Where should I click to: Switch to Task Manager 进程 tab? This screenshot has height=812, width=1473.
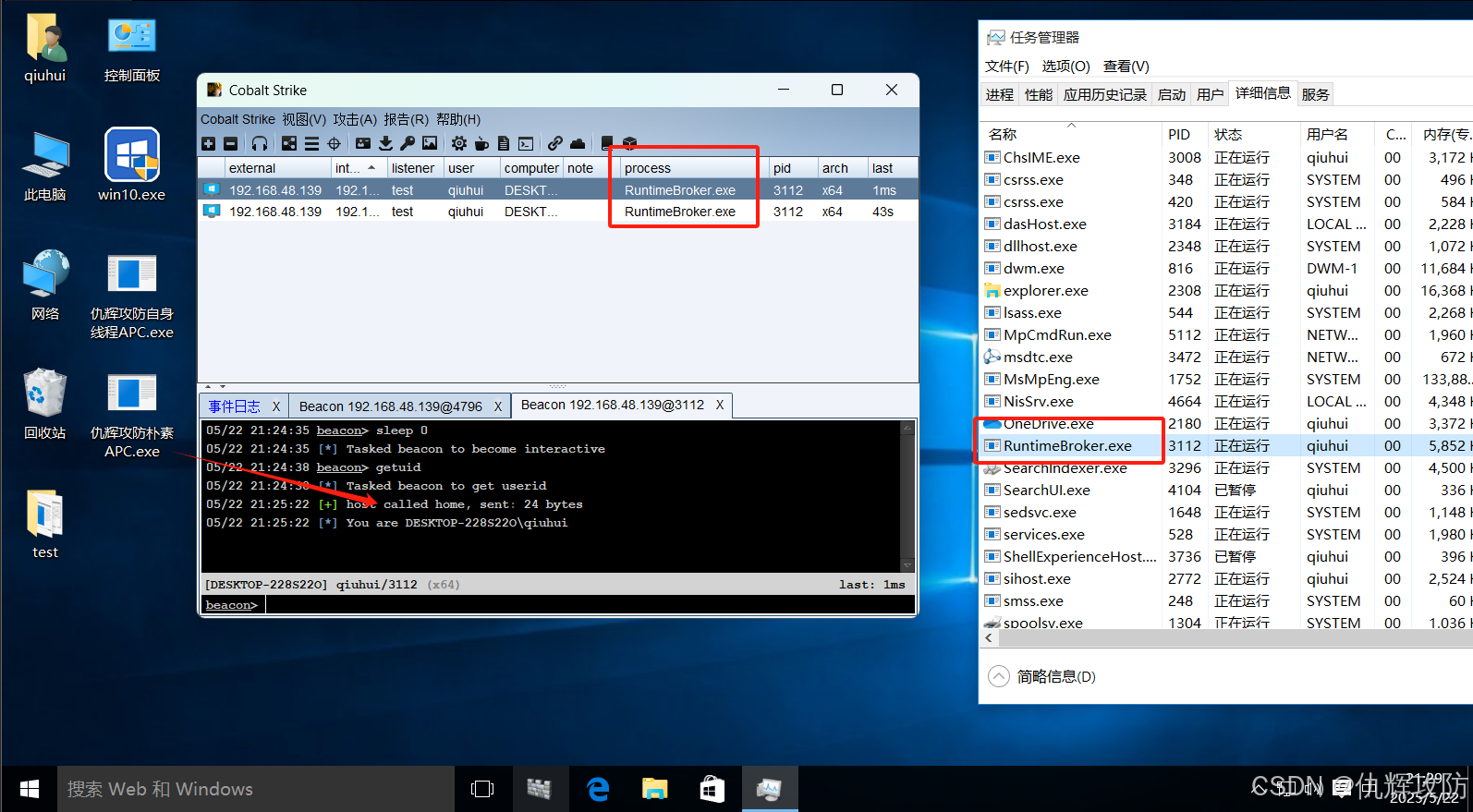click(999, 94)
